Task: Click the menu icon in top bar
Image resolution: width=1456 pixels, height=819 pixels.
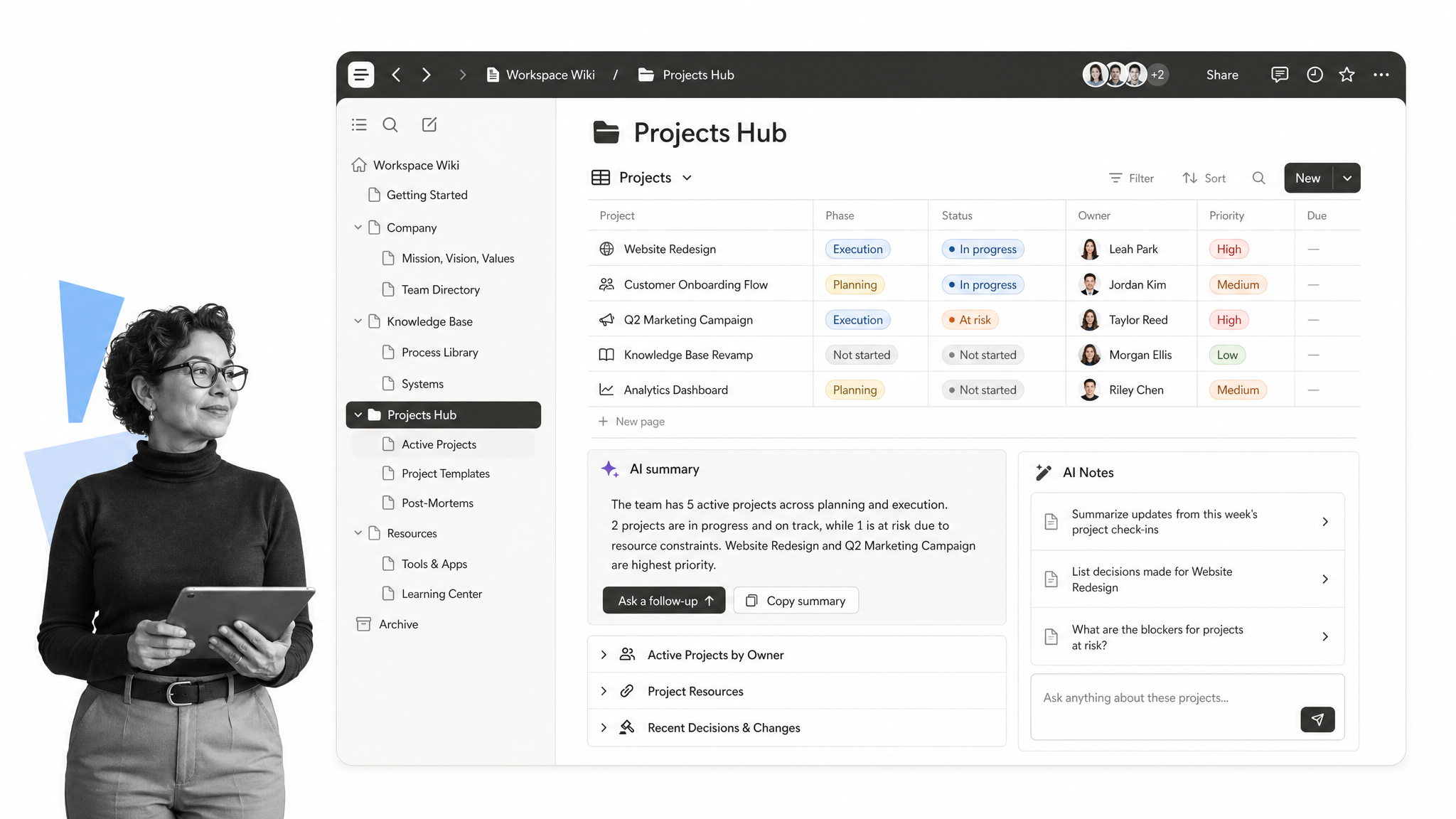Action: pos(360,75)
